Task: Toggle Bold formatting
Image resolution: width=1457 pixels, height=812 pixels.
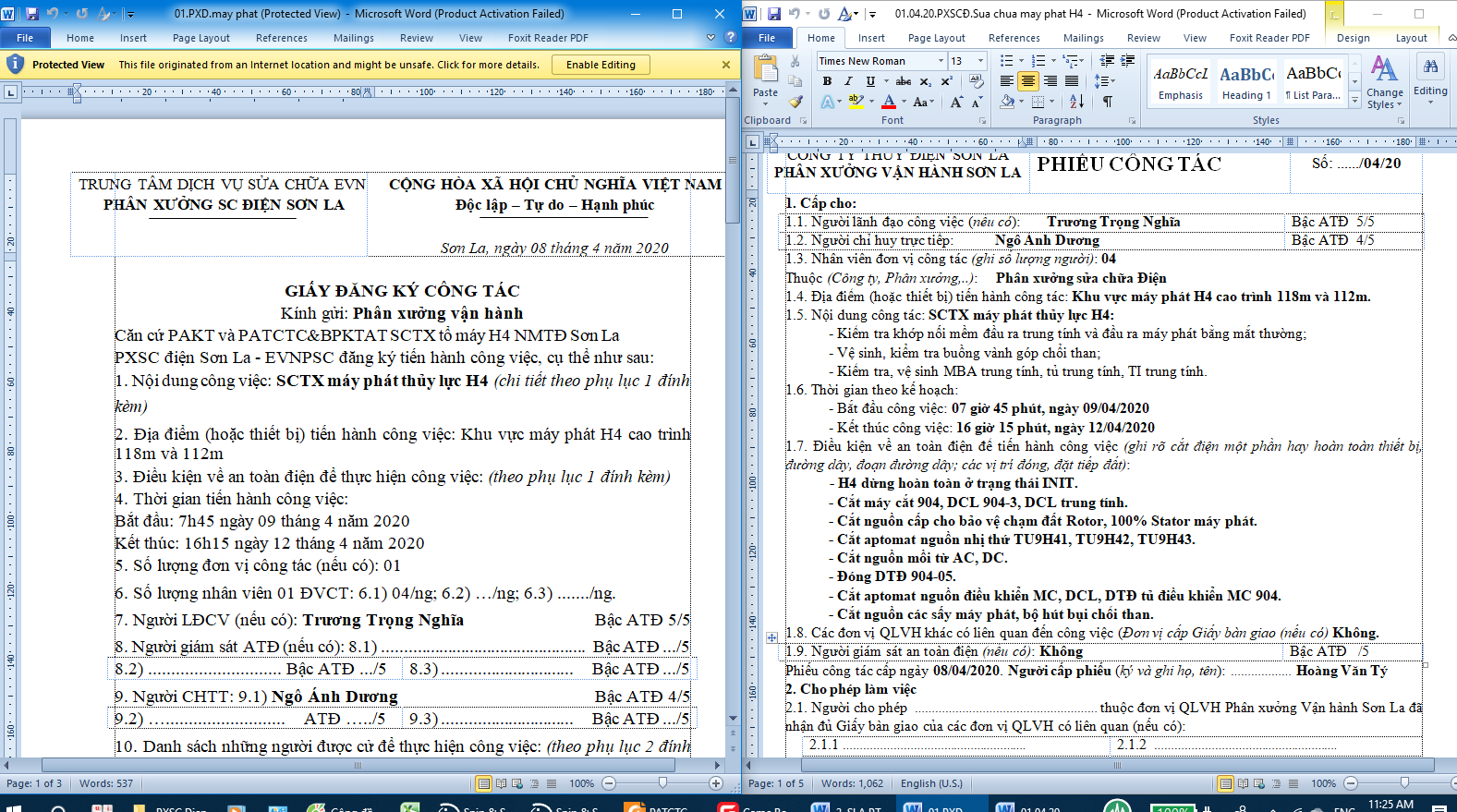Action: 827,81
